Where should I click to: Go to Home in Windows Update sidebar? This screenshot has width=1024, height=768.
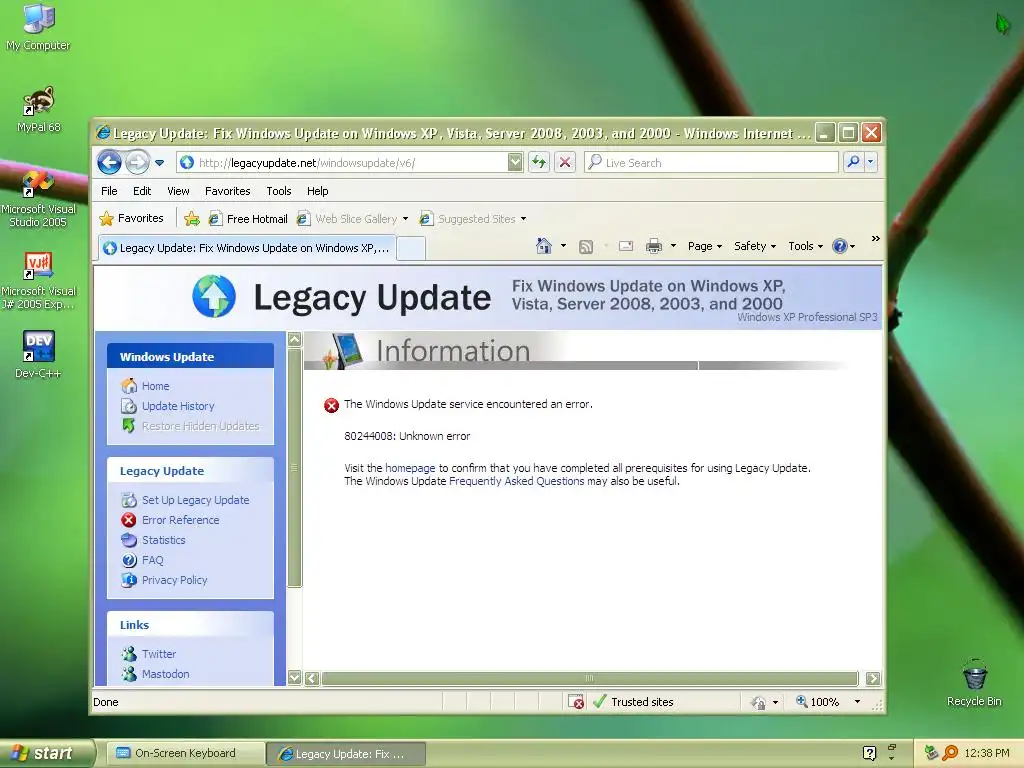[x=155, y=386]
